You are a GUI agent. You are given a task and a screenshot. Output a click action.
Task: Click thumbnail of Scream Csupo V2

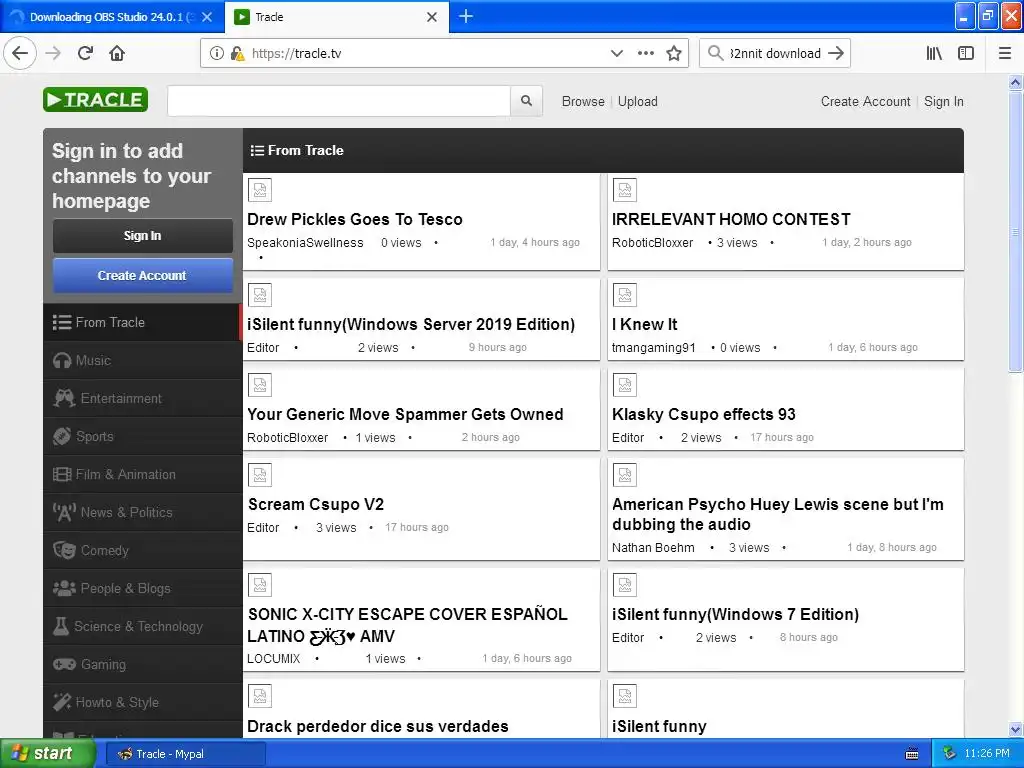click(260, 475)
